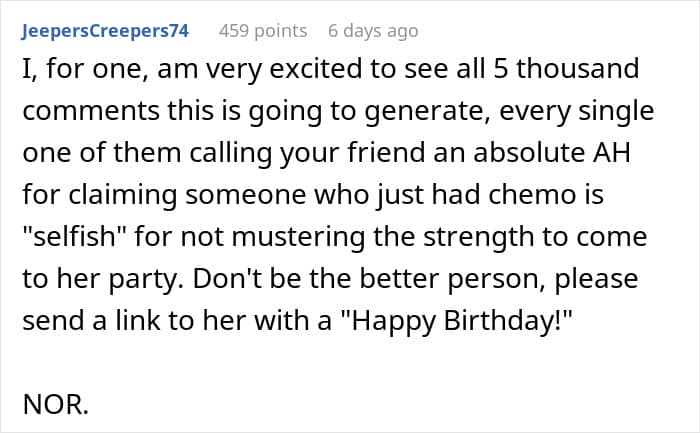Click the line beginning "send a link"
The height and width of the screenshot is (433, 700).
coord(297,321)
